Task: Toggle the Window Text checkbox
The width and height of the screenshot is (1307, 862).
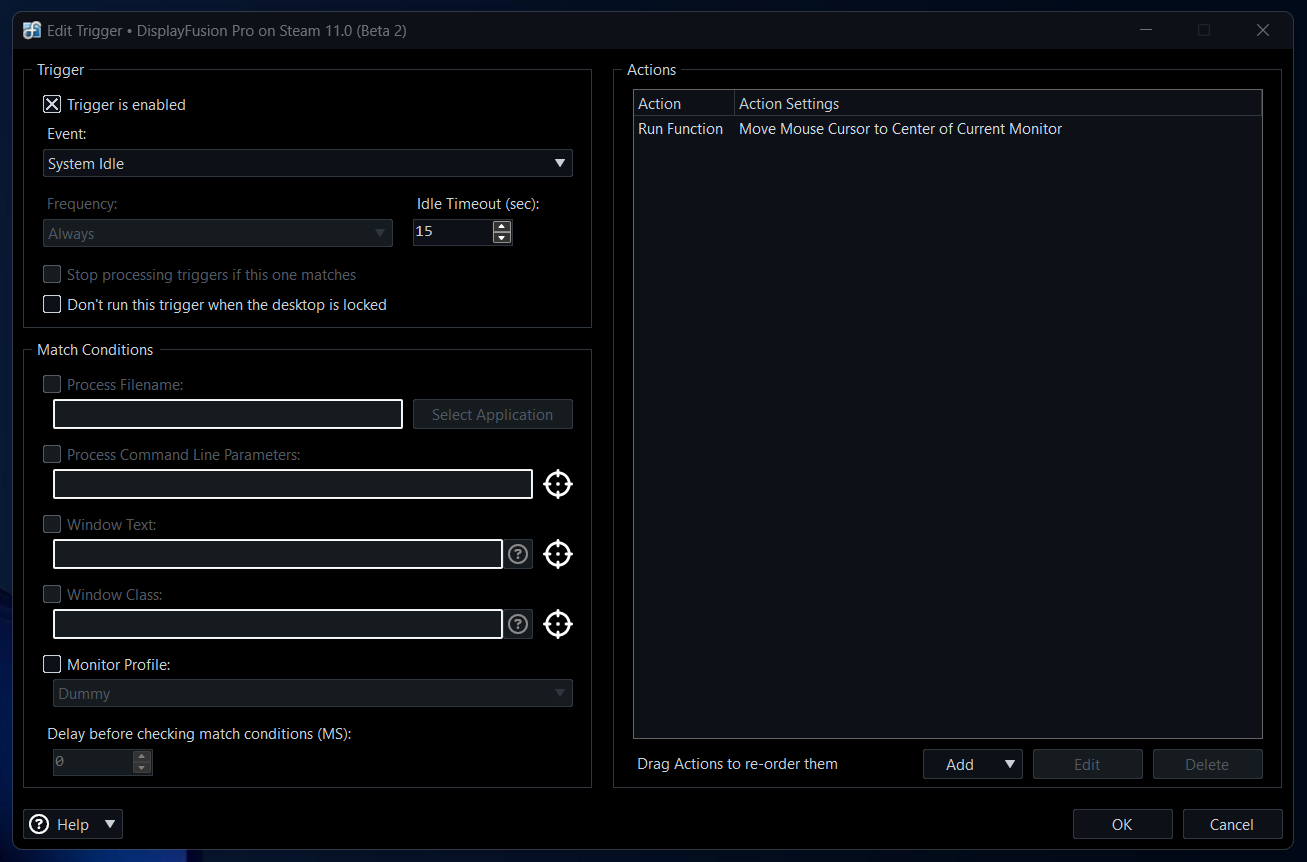Action: pyautogui.click(x=52, y=524)
